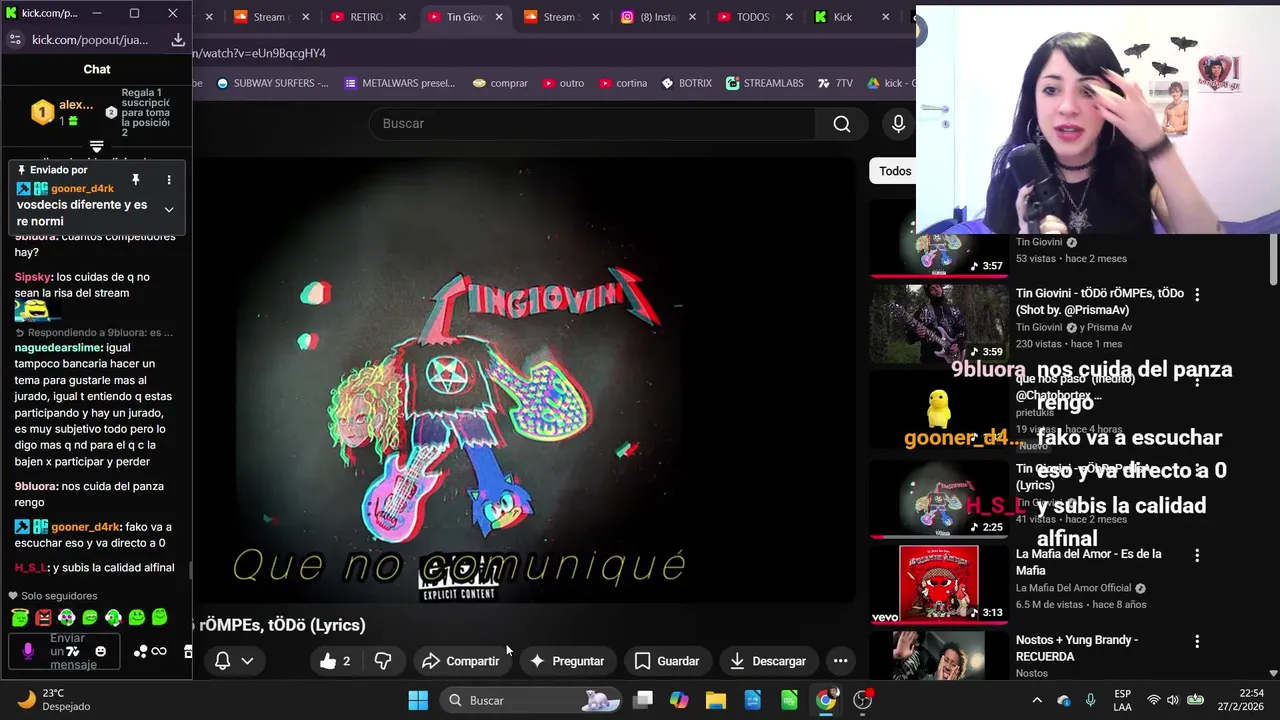Open site info icon in Kick popout address bar

14,40
